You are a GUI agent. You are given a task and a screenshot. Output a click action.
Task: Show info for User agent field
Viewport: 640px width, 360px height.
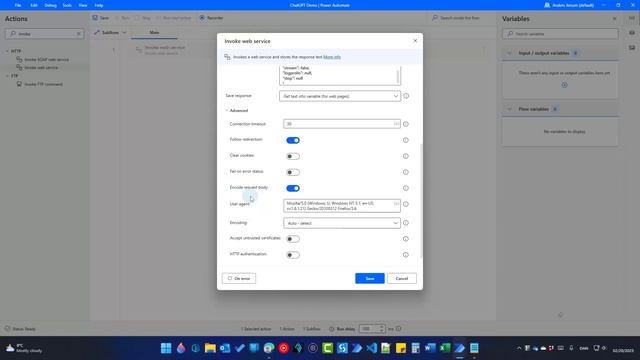[406, 204]
